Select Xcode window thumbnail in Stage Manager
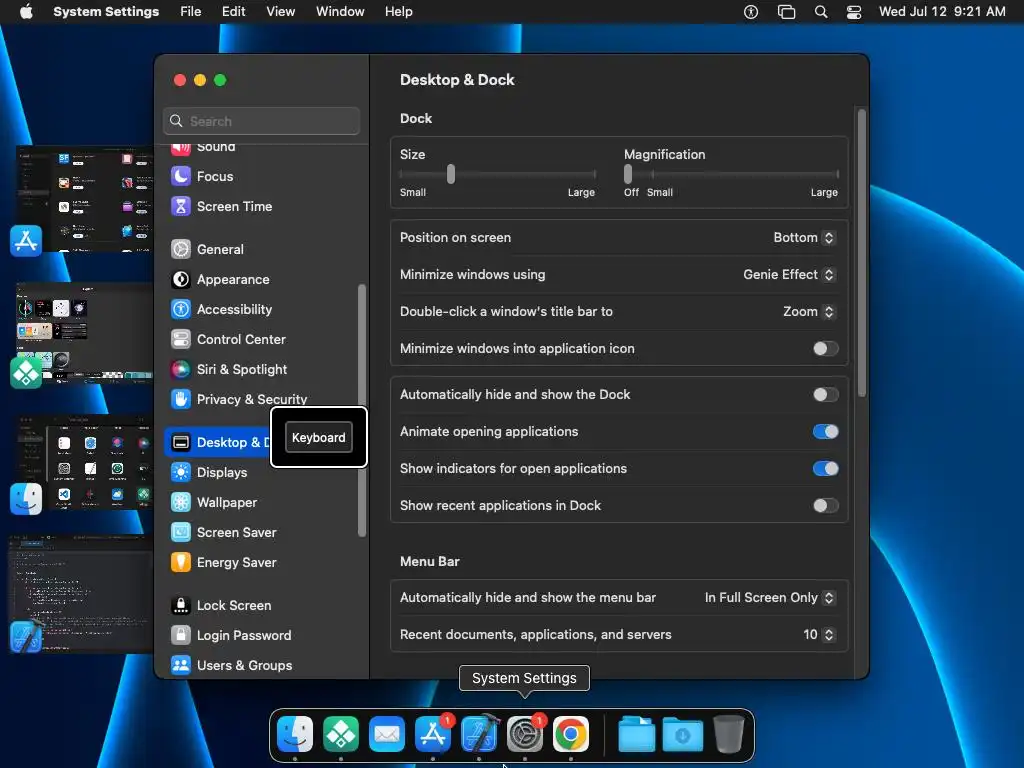 tap(82, 594)
